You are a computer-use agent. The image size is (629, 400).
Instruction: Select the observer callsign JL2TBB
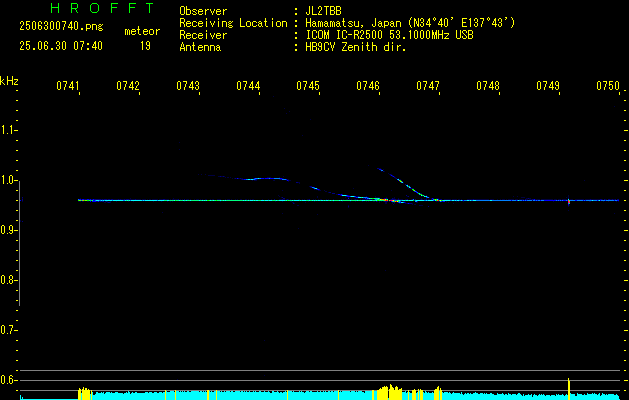tap(323, 11)
